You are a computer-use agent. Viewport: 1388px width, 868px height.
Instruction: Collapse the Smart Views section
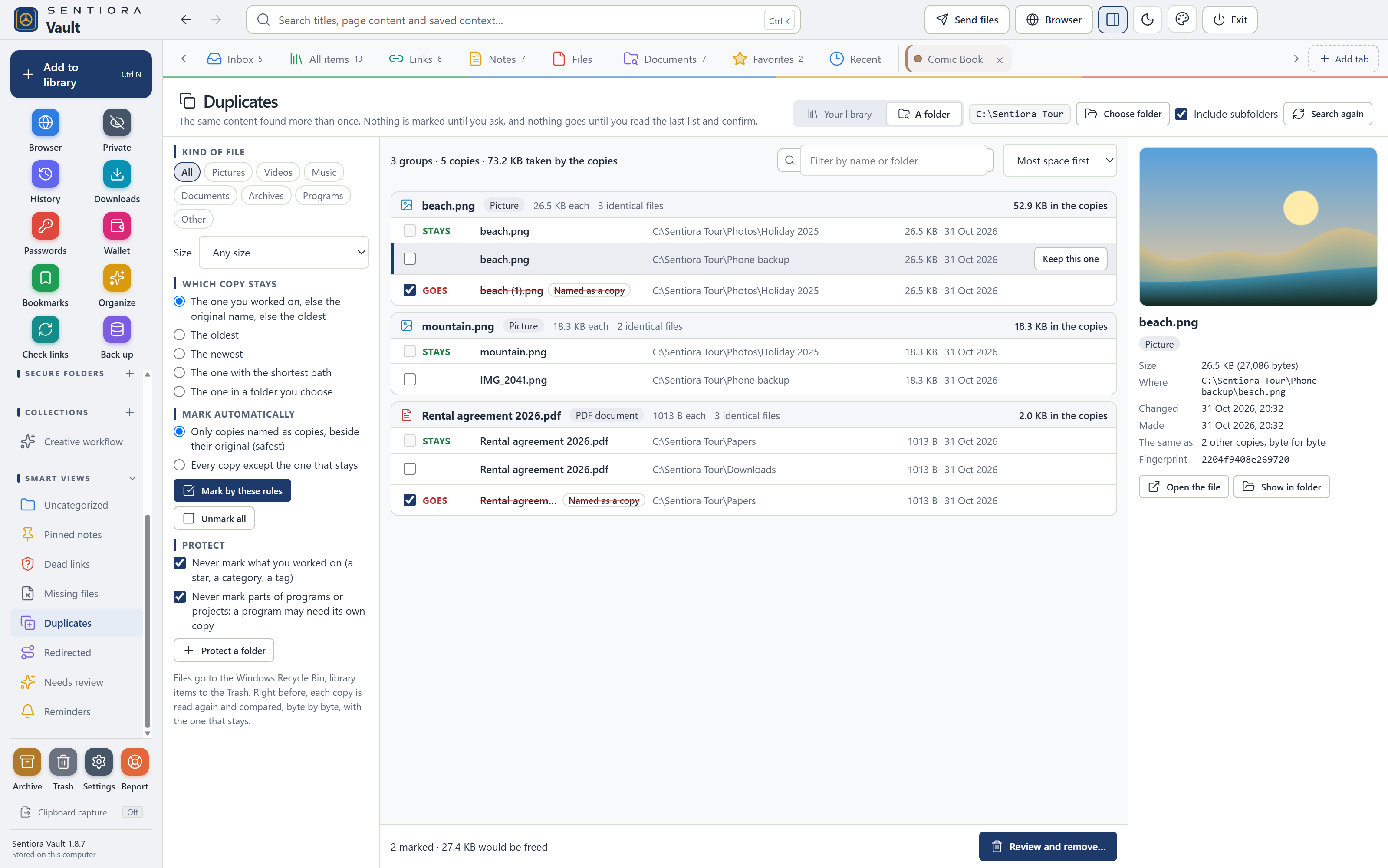point(132,479)
